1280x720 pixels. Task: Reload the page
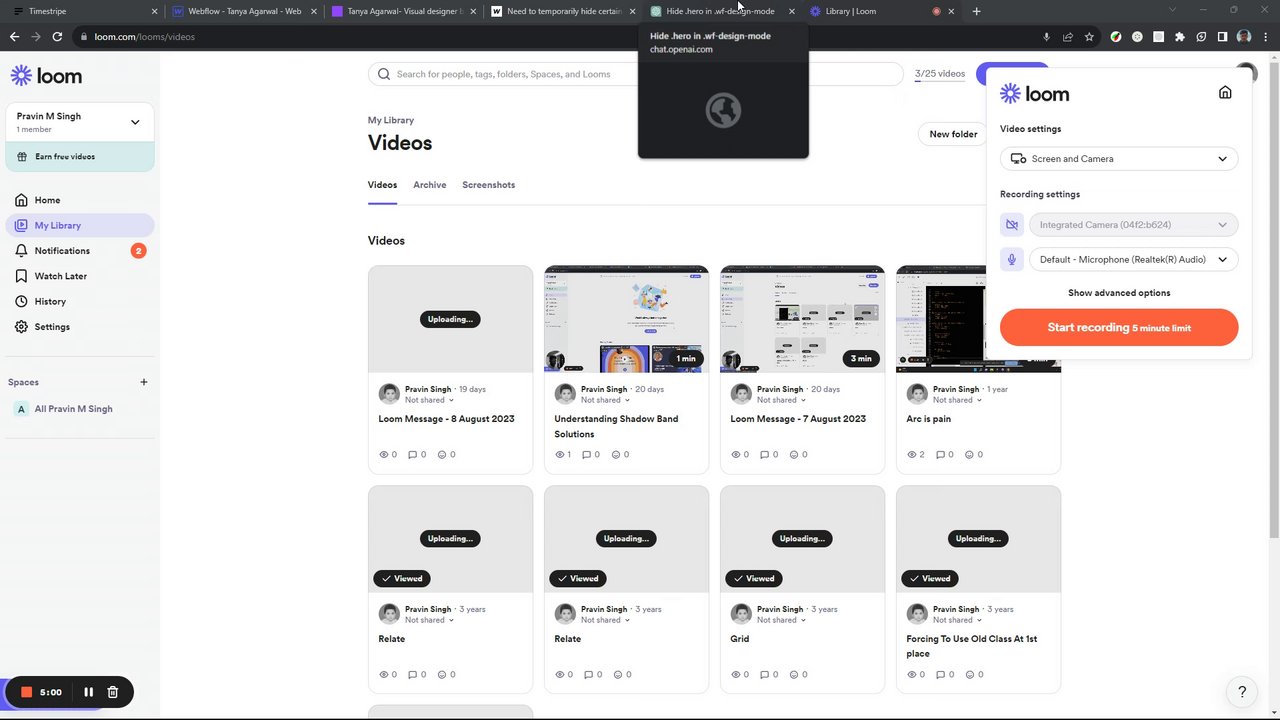click(x=57, y=37)
